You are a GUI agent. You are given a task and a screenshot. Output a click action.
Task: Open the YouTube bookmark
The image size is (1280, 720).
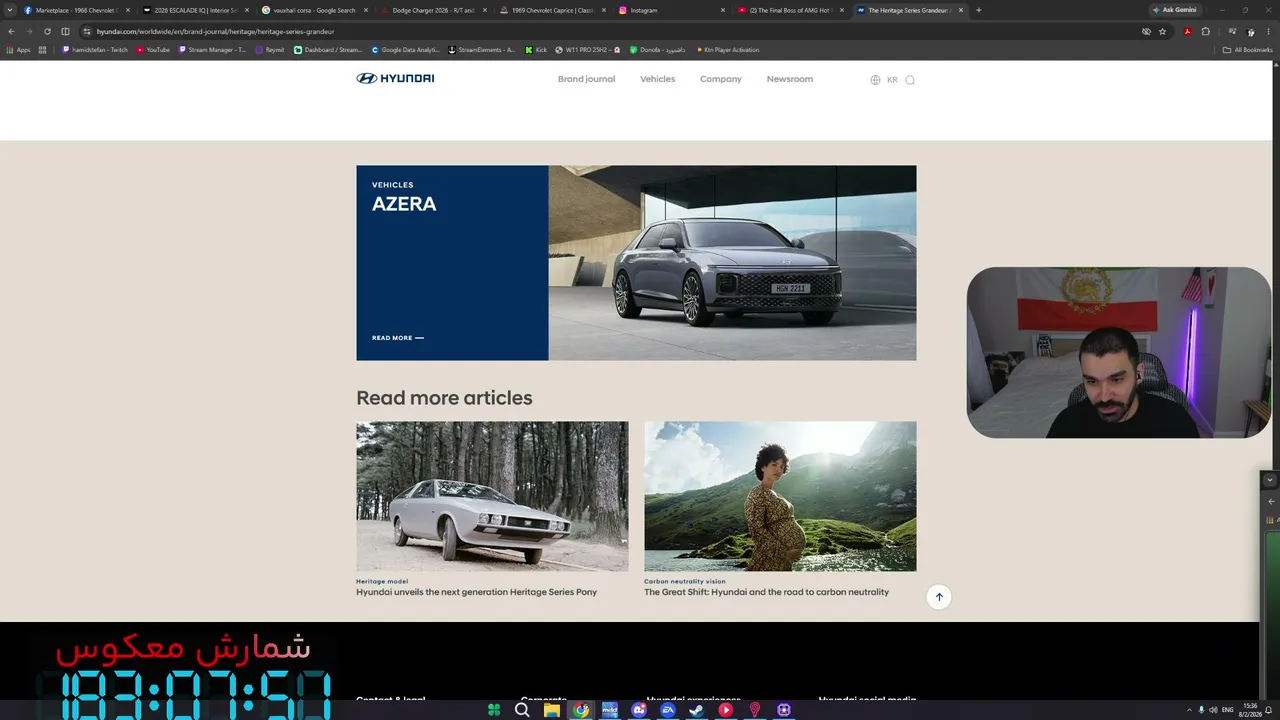(x=153, y=50)
